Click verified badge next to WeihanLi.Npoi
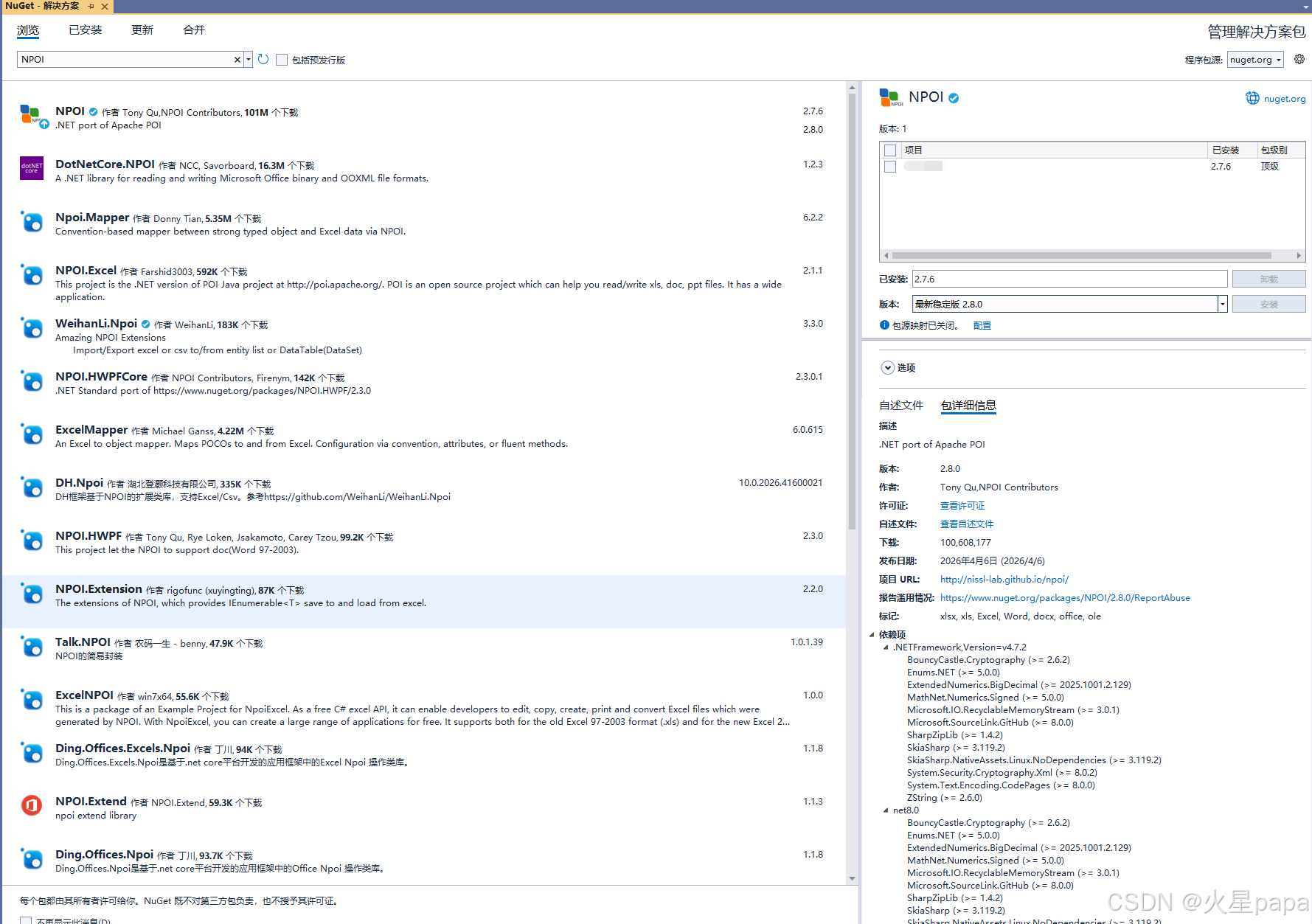The width and height of the screenshot is (1312, 924). [x=145, y=324]
